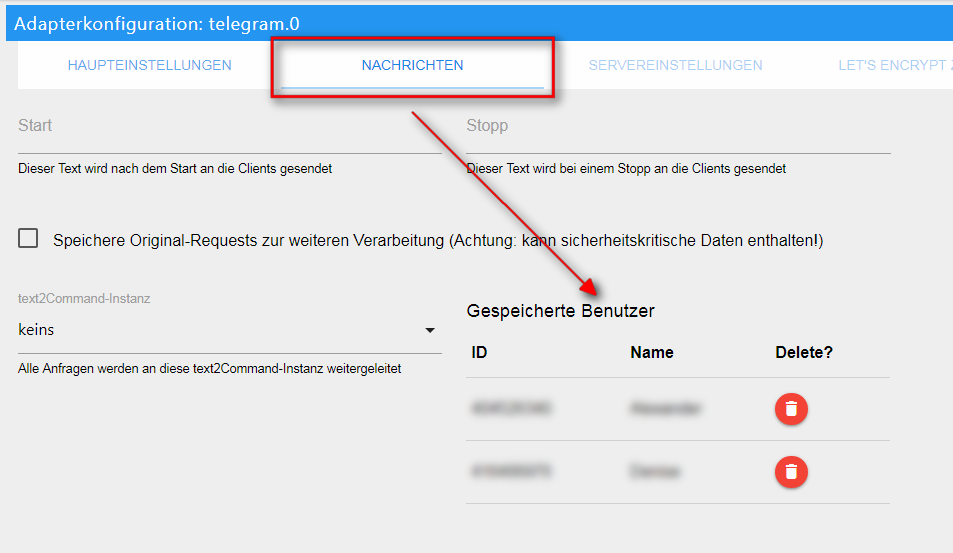This screenshot has height=553, width=953.
Task: Click the Delete? column header
Action: [803, 352]
